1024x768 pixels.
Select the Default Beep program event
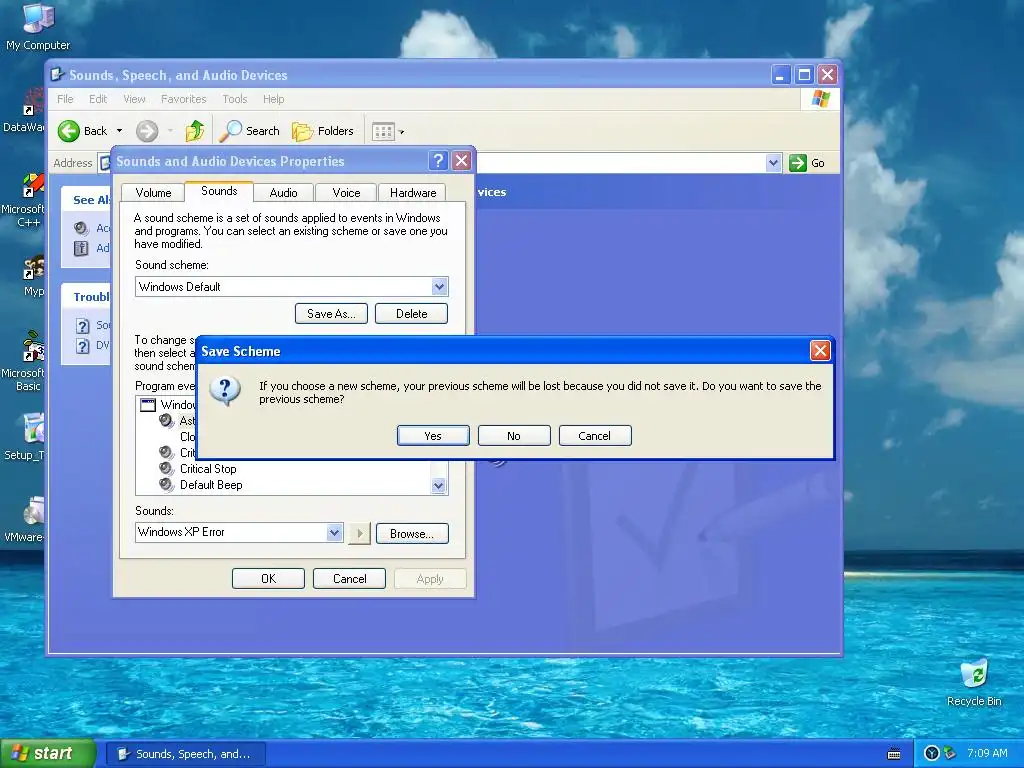(211, 485)
